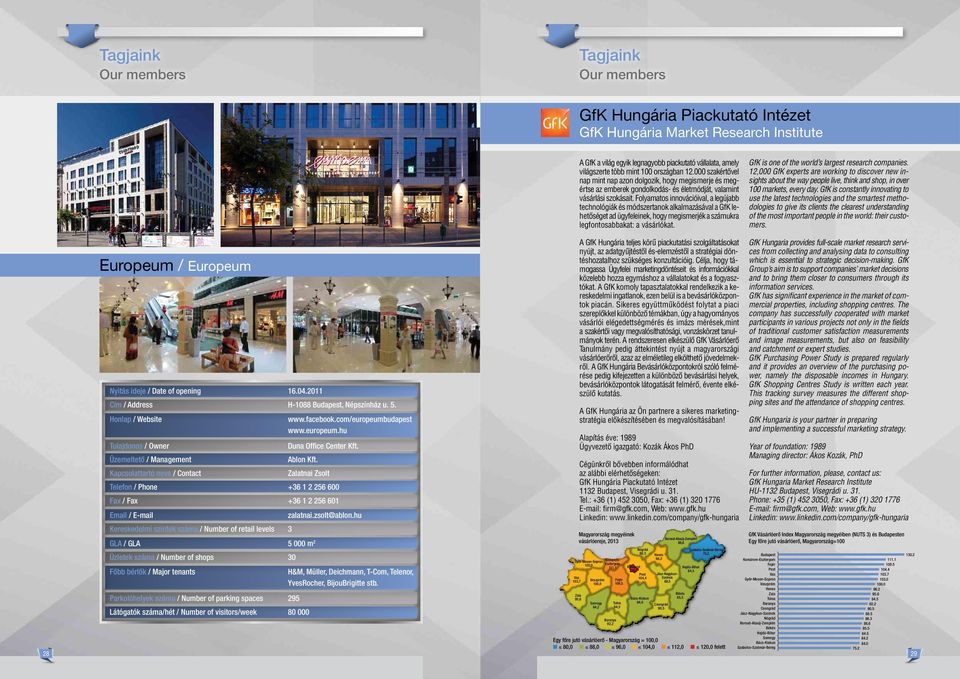Click the Address row label
Image resolution: width=960 pixels, height=679 pixels.
point(131,405)
